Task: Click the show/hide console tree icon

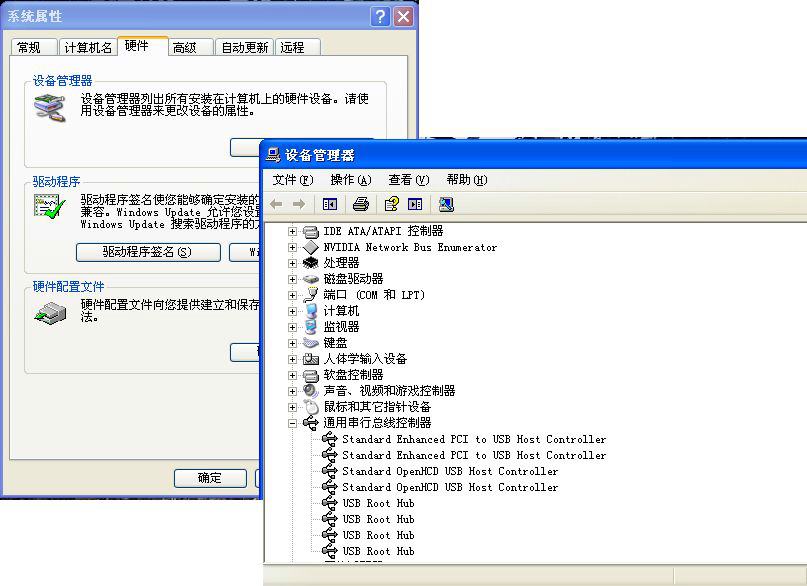Action: 330,204
